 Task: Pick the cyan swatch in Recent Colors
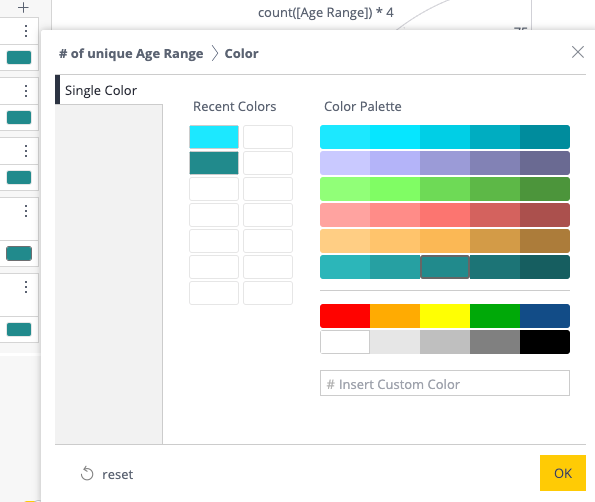coord(214,137)
